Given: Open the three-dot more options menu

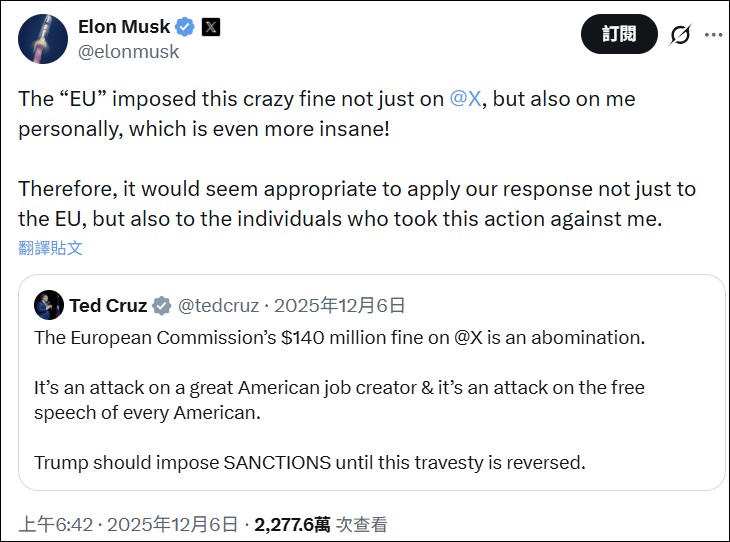Looking at the screenshot, I should 713,34.
